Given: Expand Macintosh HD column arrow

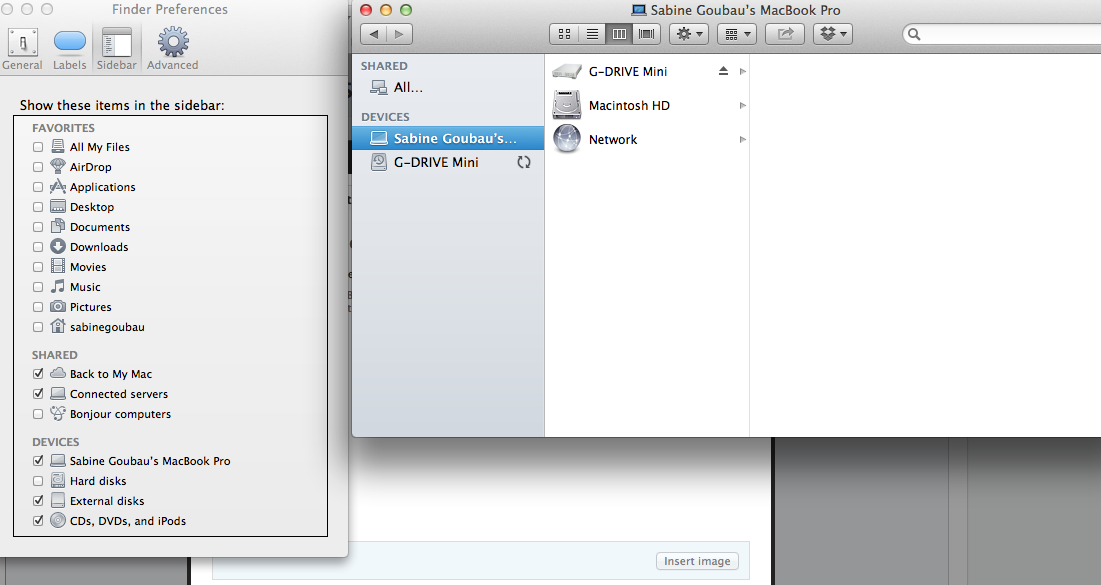Looking at the screenshot, I should point(742,105).
